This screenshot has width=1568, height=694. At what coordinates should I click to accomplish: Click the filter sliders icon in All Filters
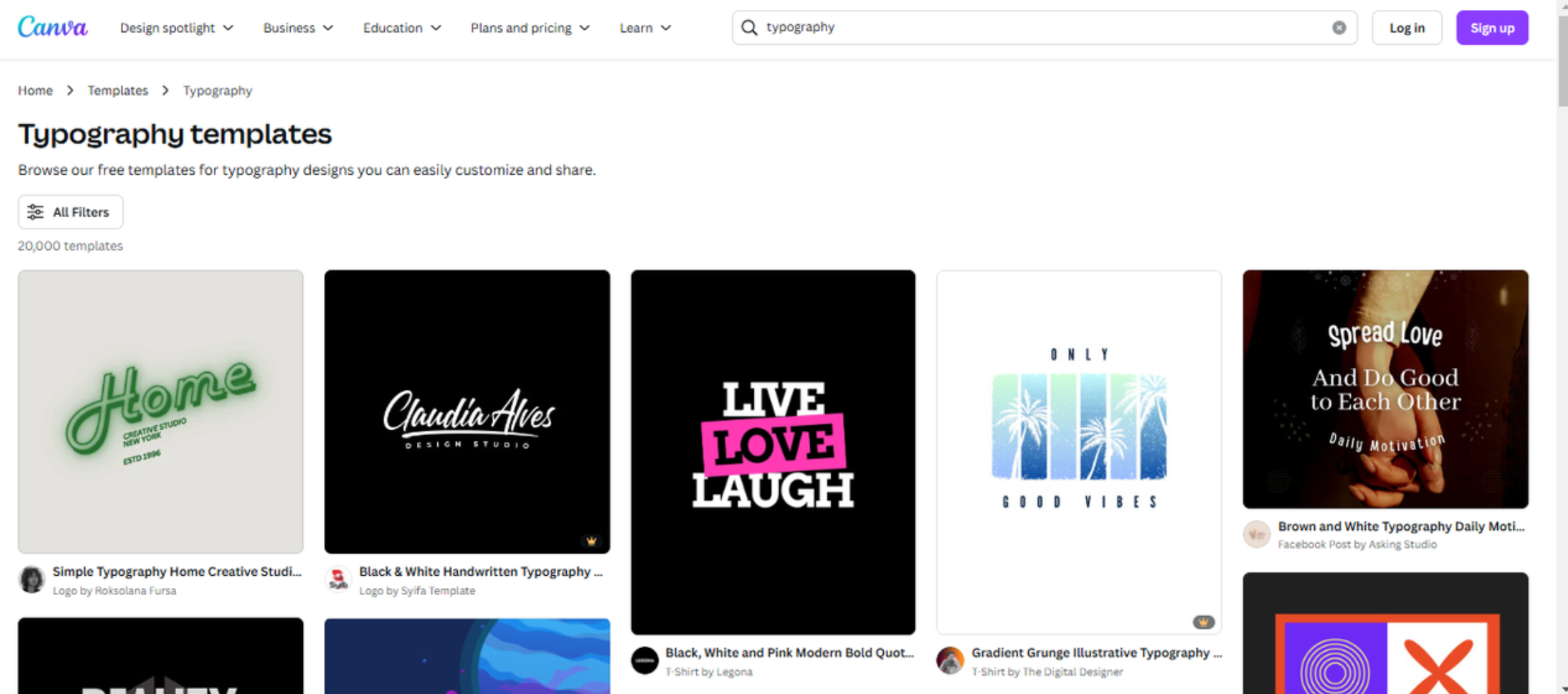coord(35,212)
